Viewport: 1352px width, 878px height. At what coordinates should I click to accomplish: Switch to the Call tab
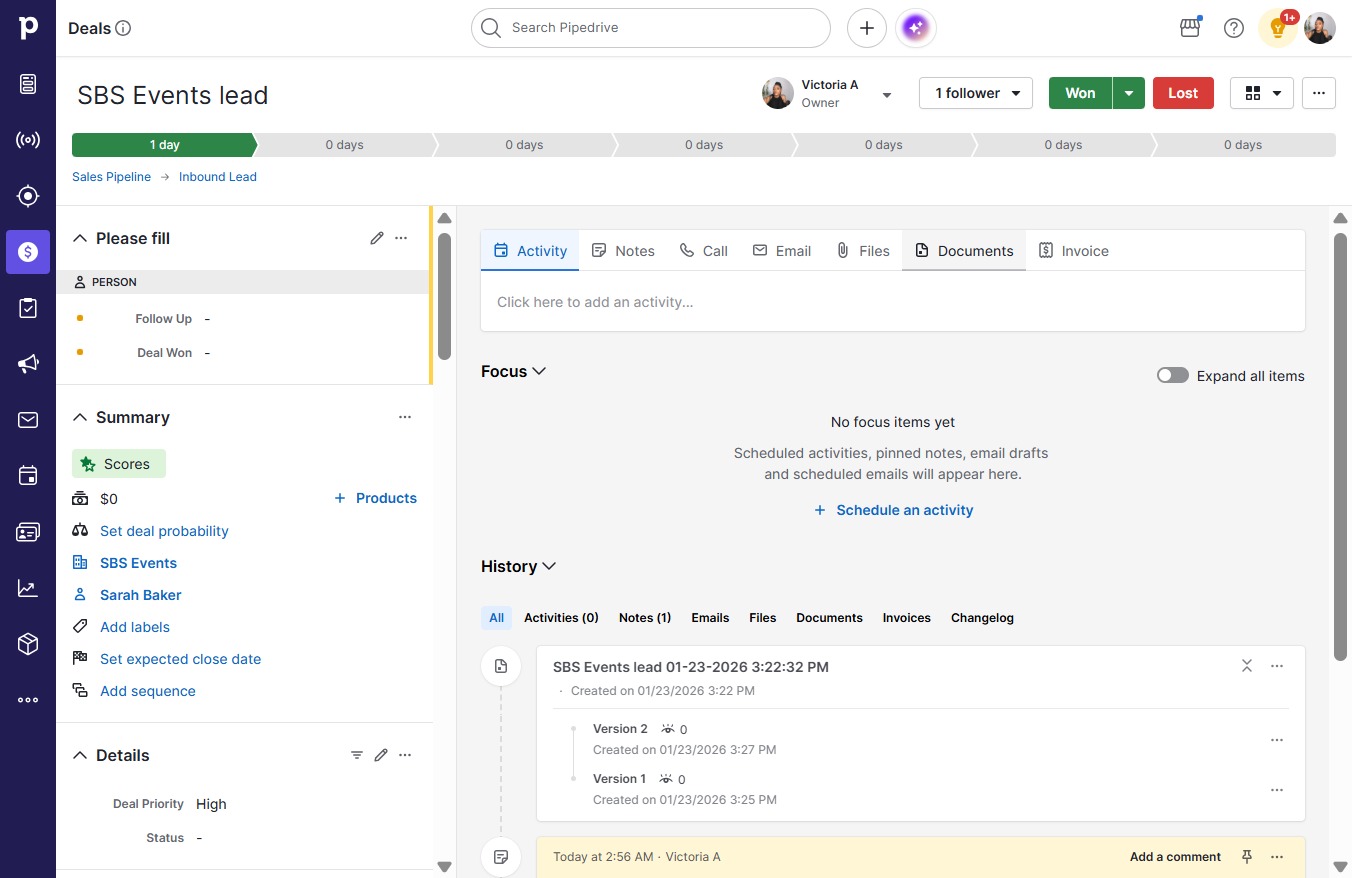pos(704,251)
